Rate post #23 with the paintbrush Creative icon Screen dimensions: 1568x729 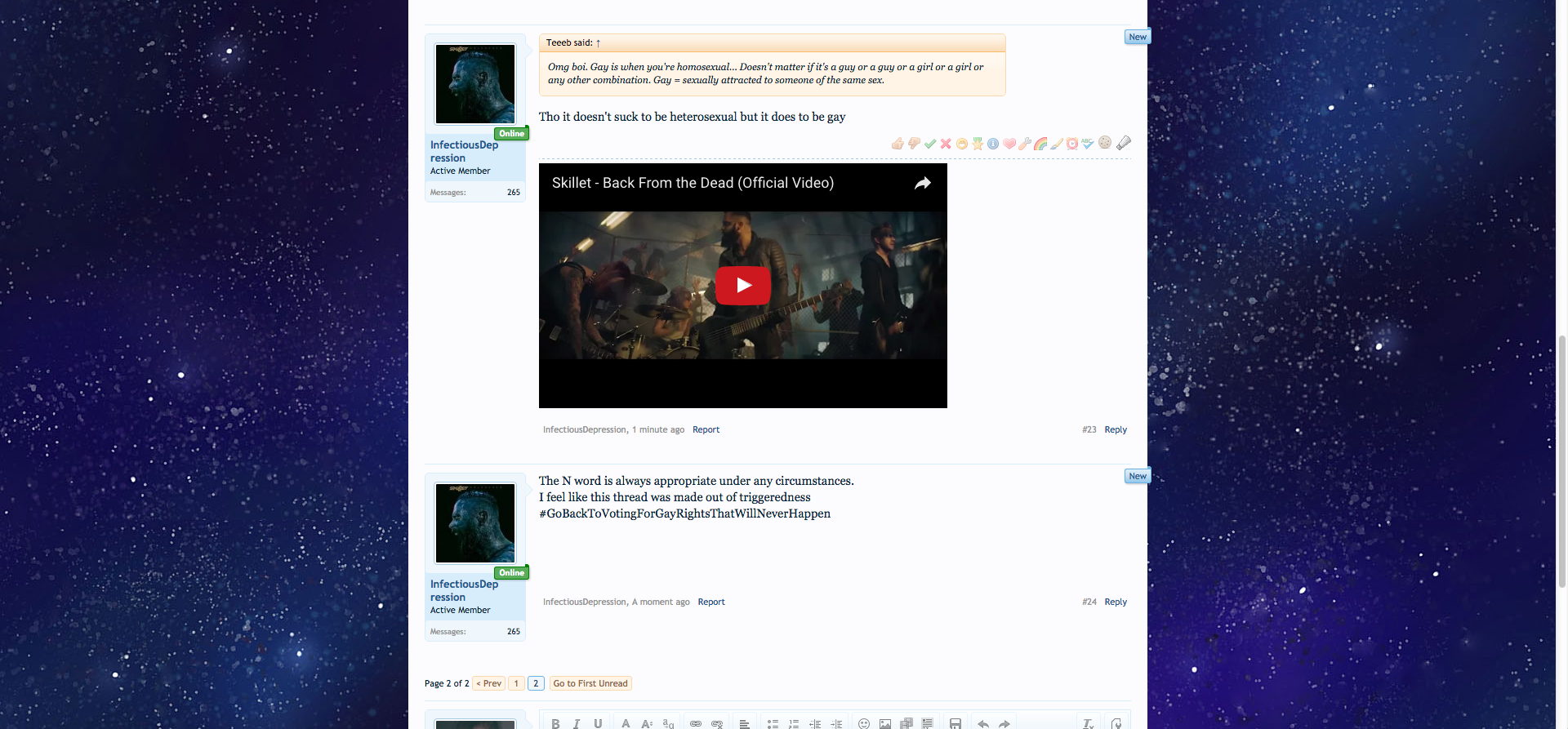1057,144
